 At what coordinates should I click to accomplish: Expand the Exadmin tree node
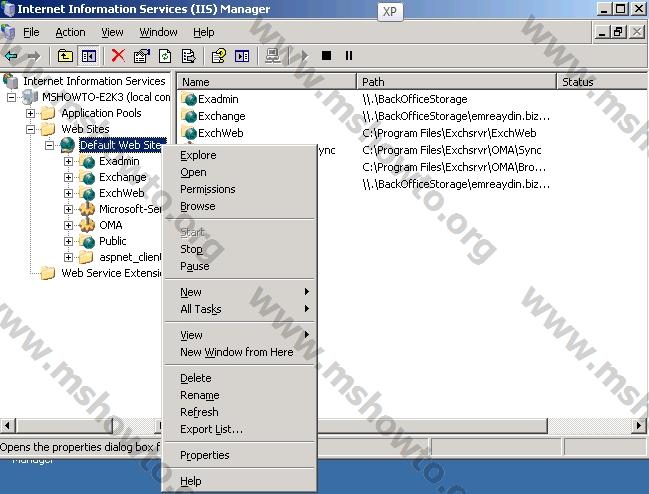68,161
